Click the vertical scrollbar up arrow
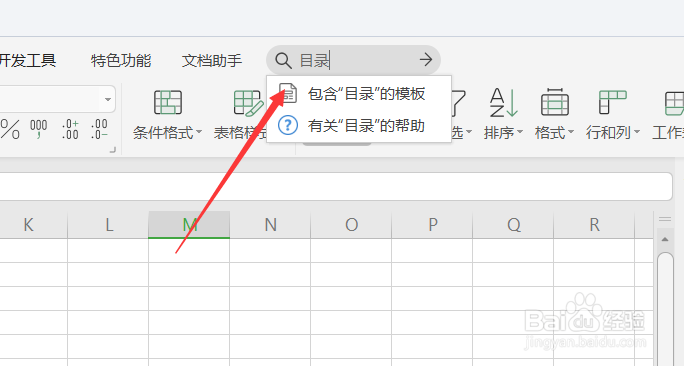684x366 pixels. click(665, 239)
